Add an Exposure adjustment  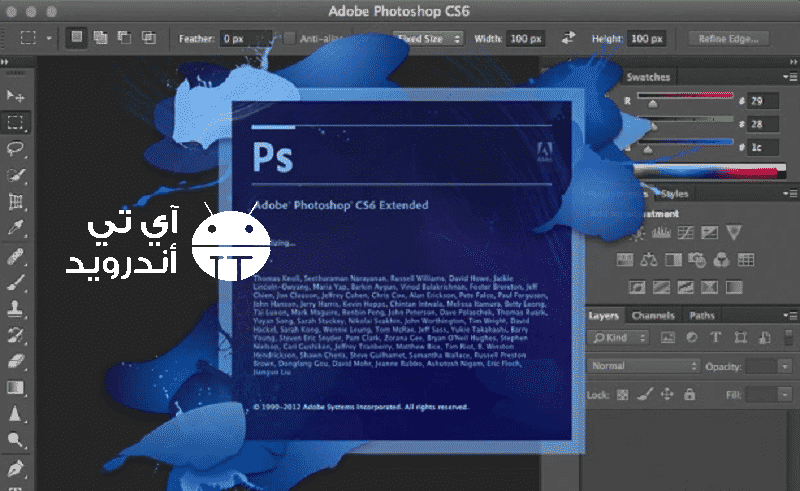coord(709,233)
